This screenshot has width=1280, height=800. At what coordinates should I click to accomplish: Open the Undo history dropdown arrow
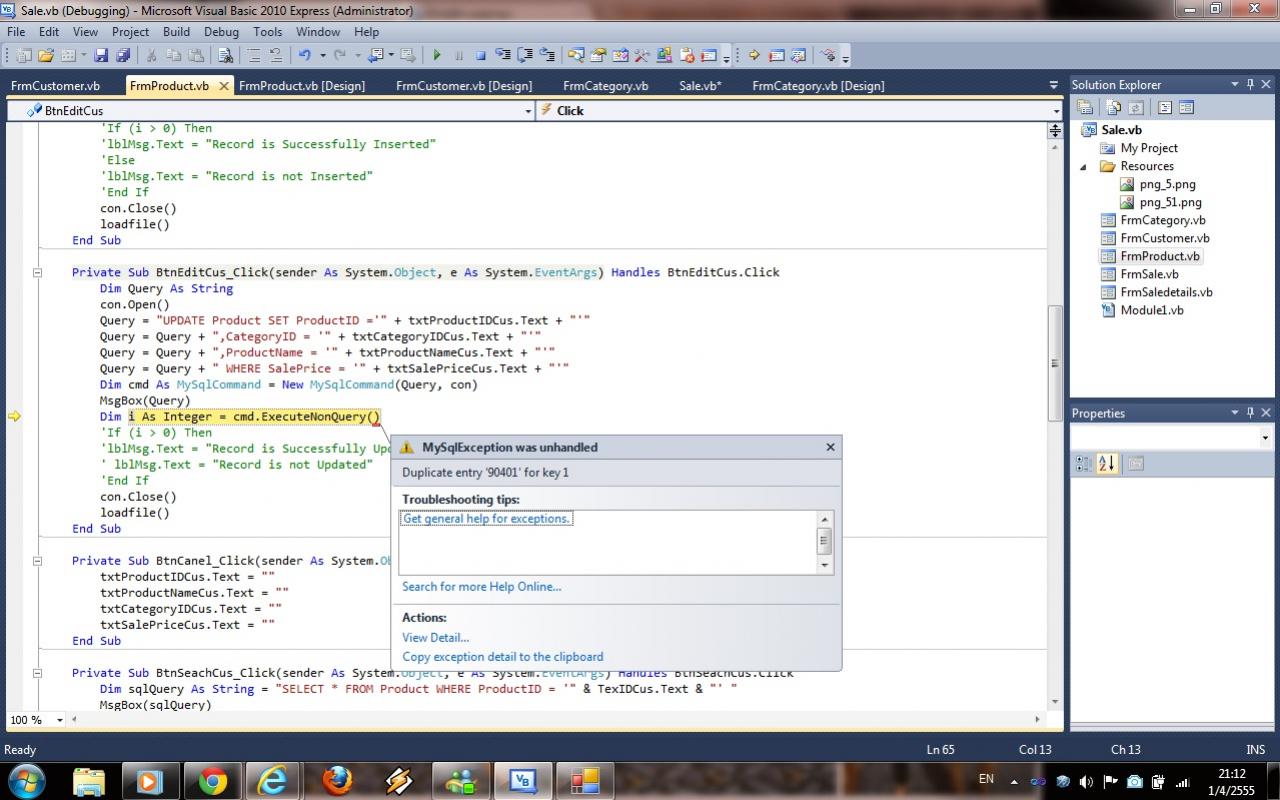(322, 55)
